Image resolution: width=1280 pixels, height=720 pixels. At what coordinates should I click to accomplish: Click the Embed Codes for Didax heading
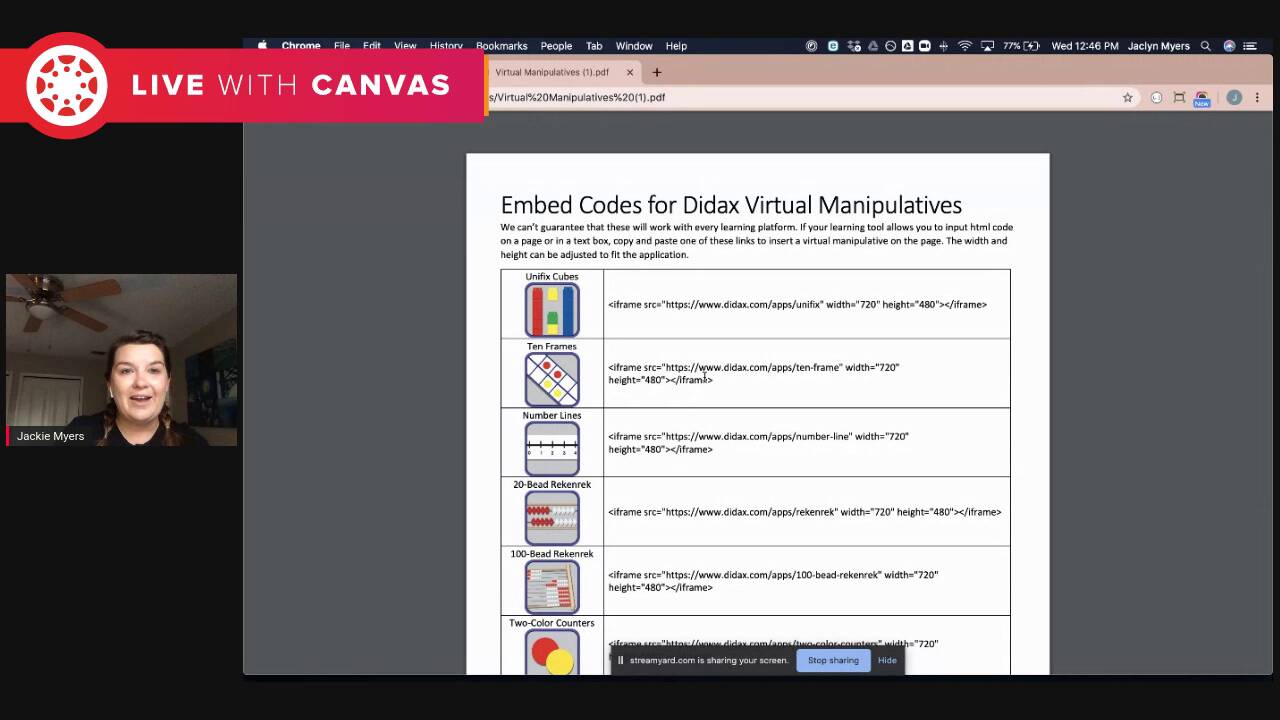[731, 205]
